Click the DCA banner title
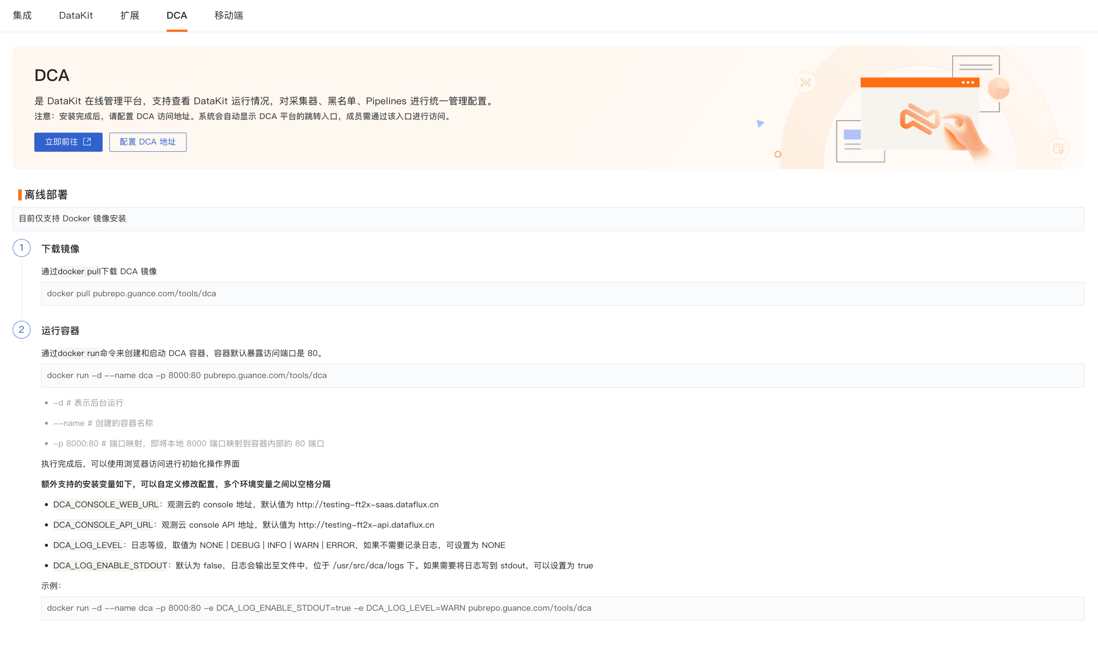Image resolution: width=1098 pixels, height=662 pixels. (x=52, y=75)
